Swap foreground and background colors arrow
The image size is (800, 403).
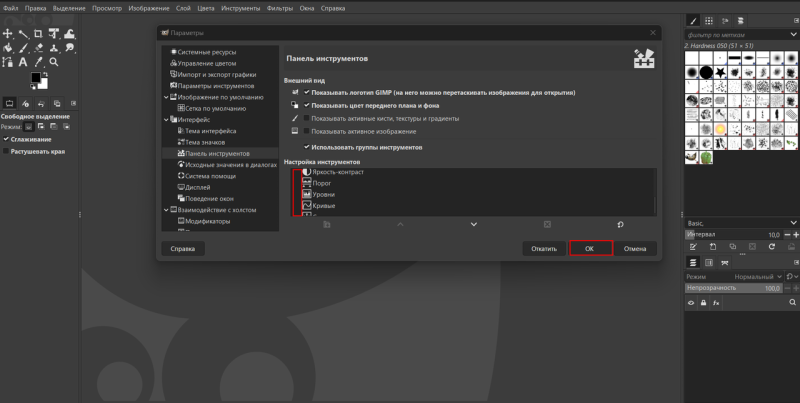coord(46,74)
